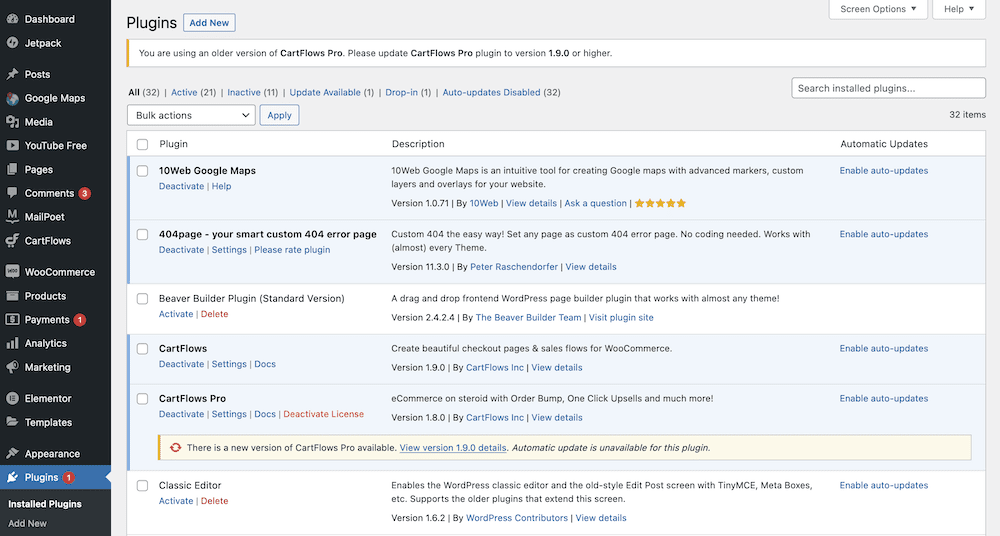
Task: Check the 10Web Google Maps plugin checkbox
Action: point(142,171)
